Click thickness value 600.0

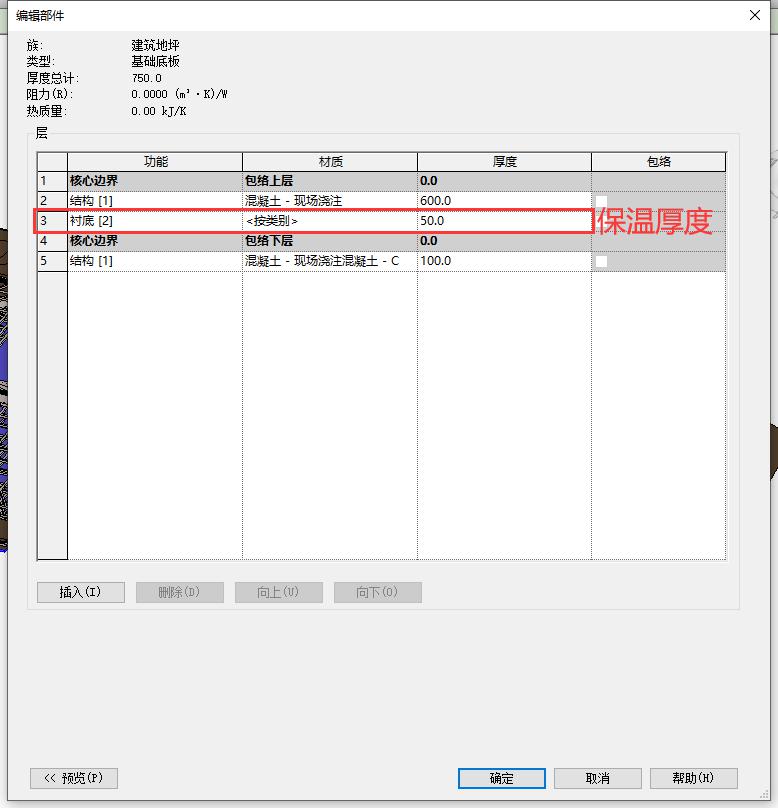pyautogui.click(x=504, y=201)
